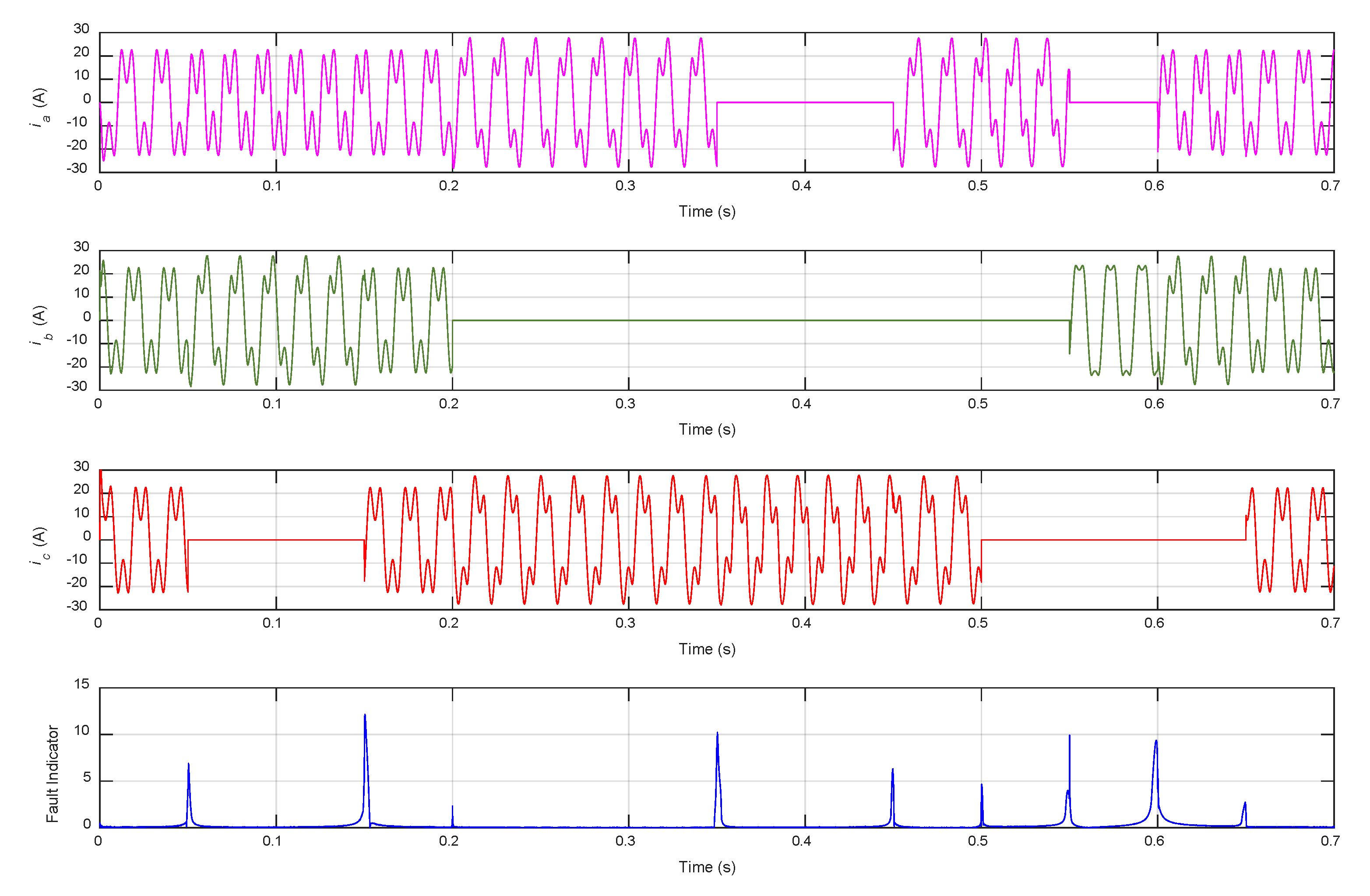The width and height of the screenshot is (1370, 896).
Task: Click the -30 tick label on the i_a axis
Action: coord(77,168)
